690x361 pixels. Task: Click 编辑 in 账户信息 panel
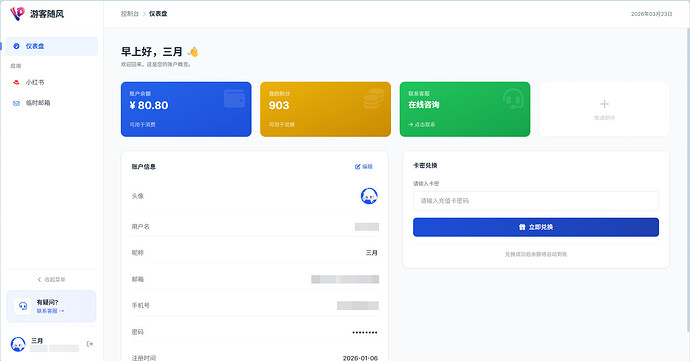[x=364, y=166]
